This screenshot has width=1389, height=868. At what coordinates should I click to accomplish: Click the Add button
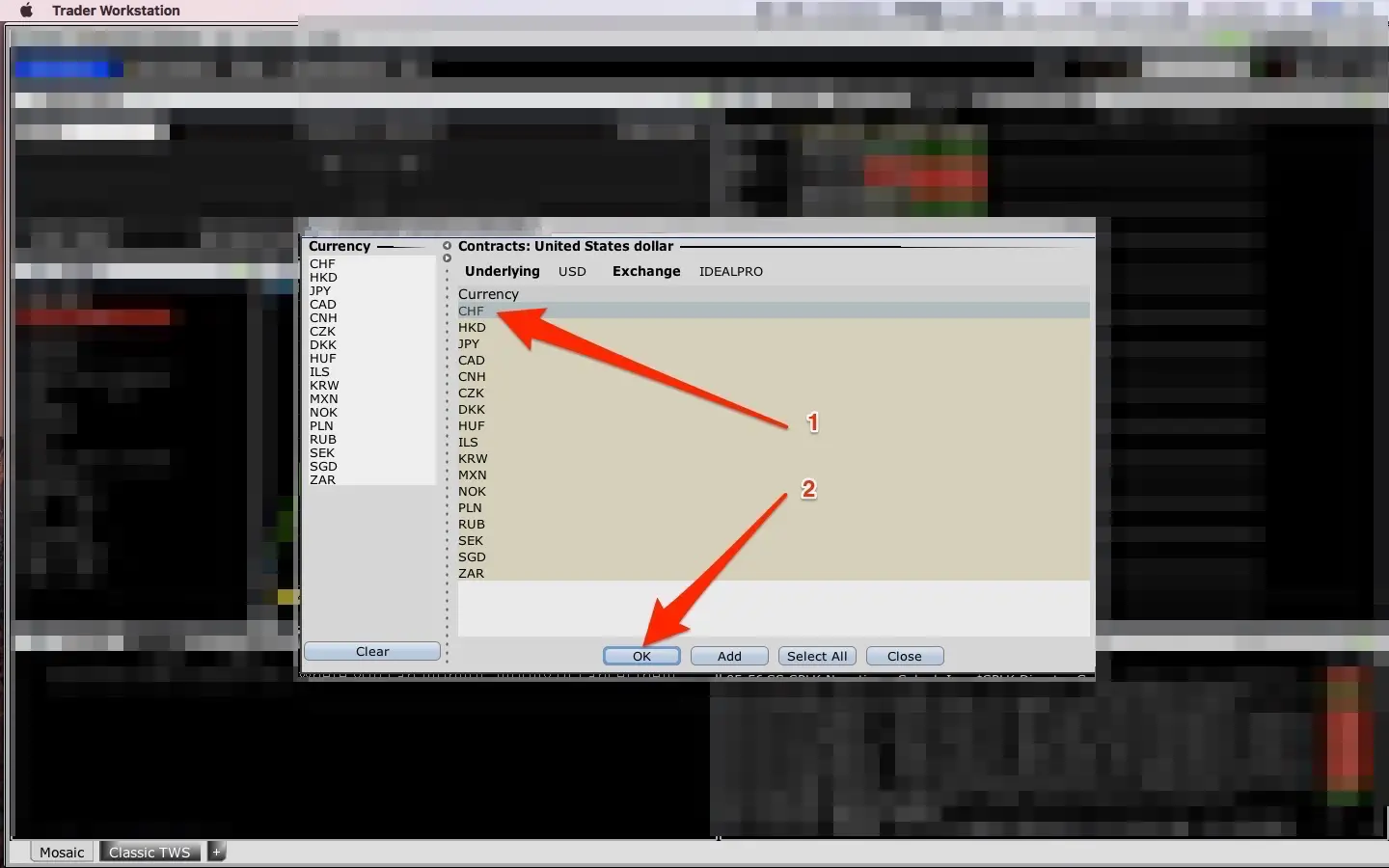(x=729, y=656)
